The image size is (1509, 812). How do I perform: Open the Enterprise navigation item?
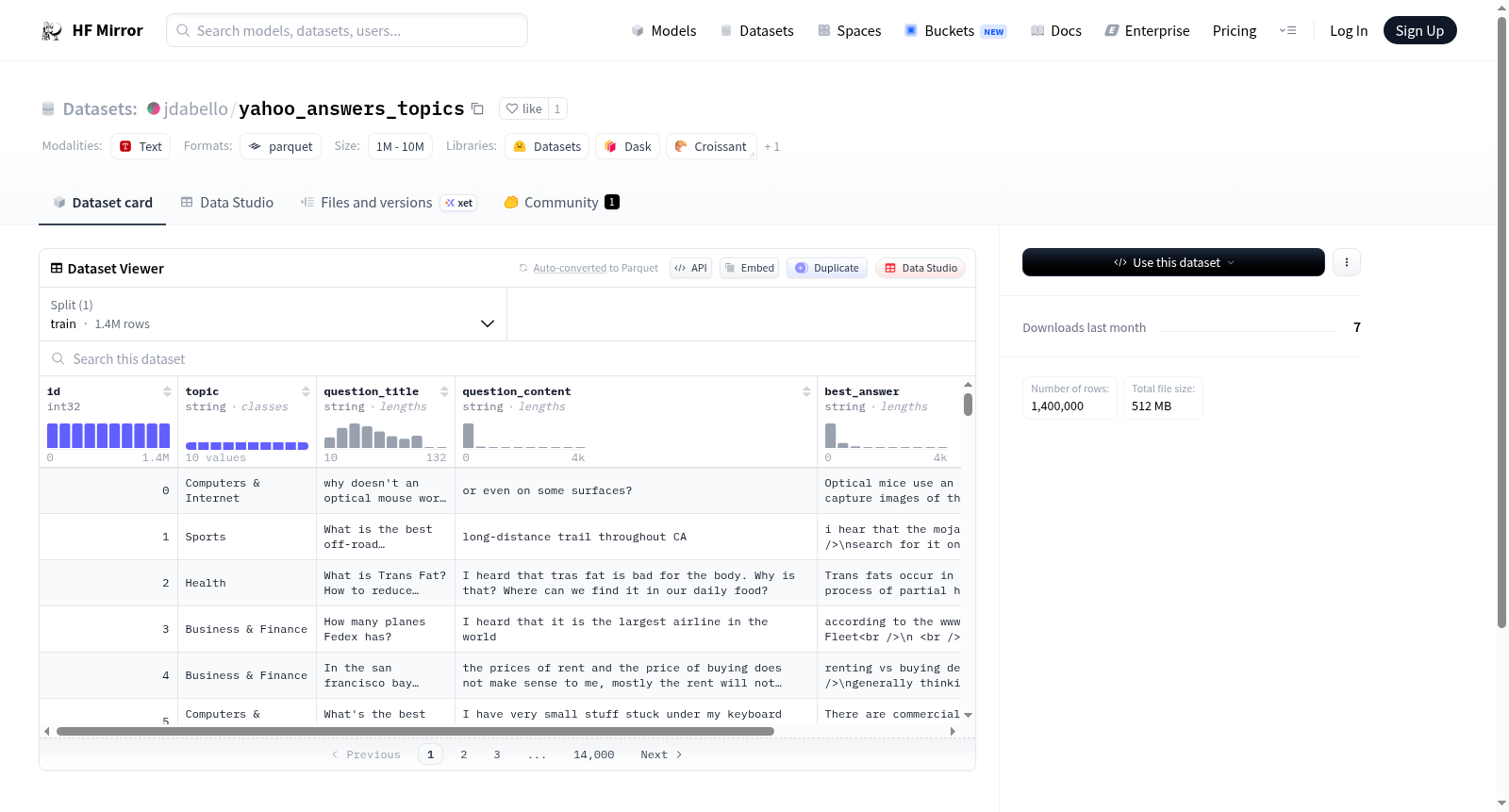coord(1147,30)
